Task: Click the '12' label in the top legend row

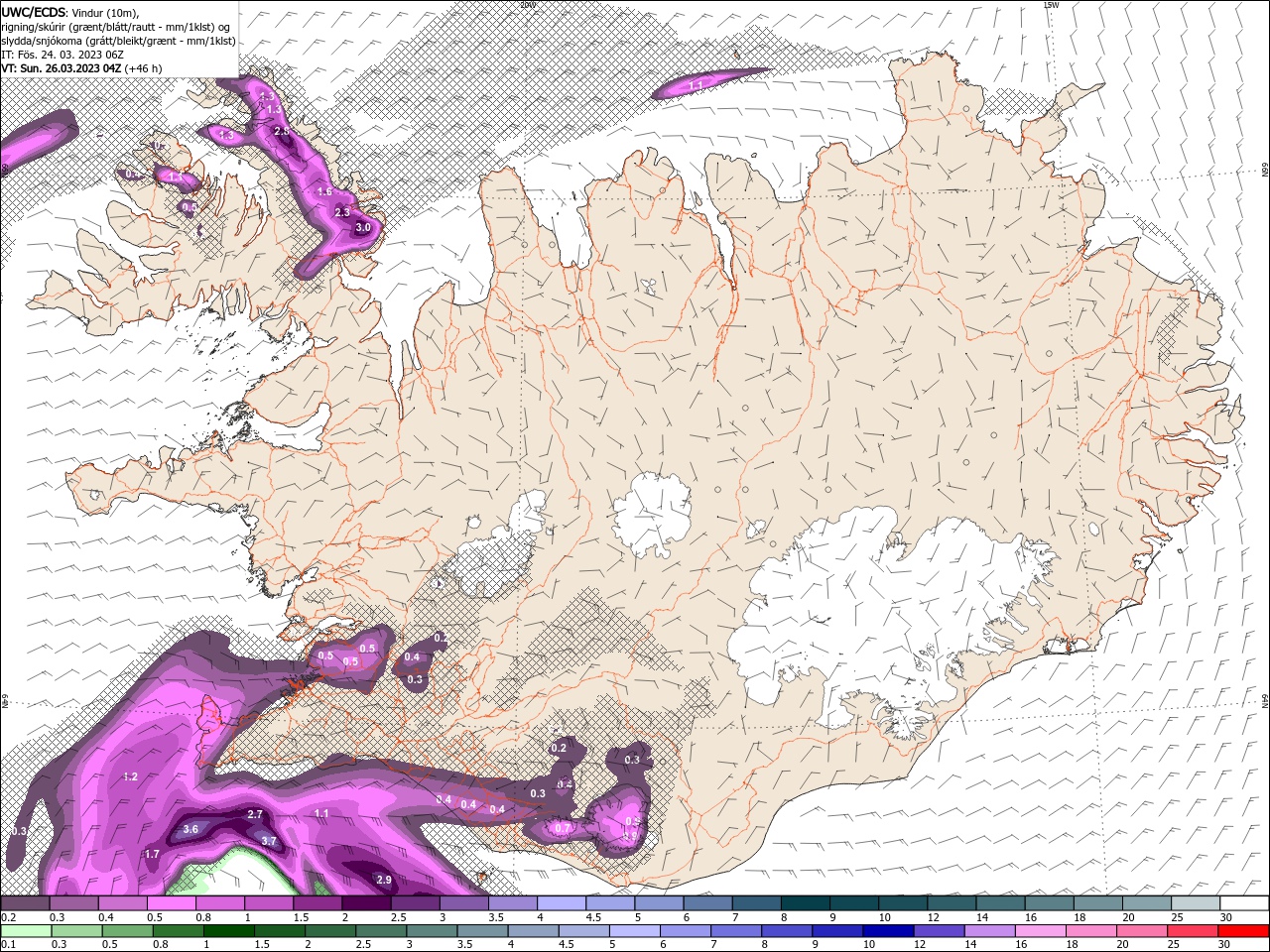Action: (936, 917)
